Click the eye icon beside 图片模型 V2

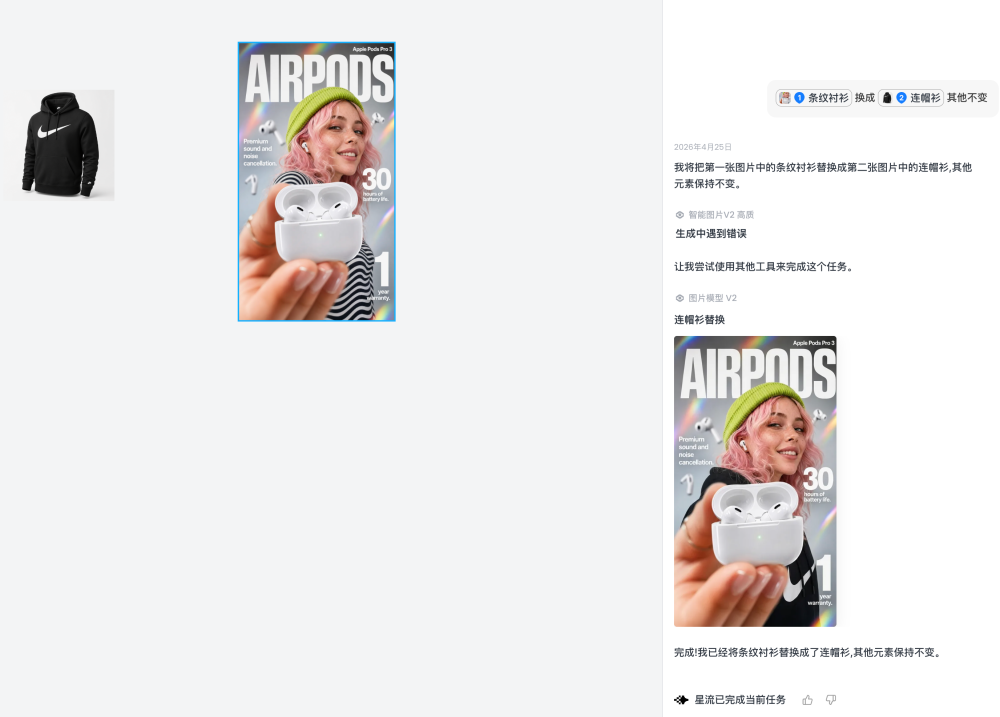[x=680, y=298]
